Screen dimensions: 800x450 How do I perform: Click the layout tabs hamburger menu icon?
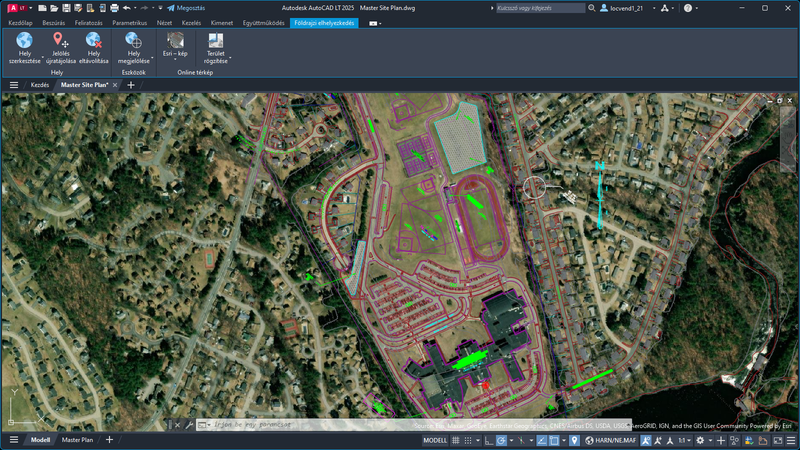tap(14, 440)
